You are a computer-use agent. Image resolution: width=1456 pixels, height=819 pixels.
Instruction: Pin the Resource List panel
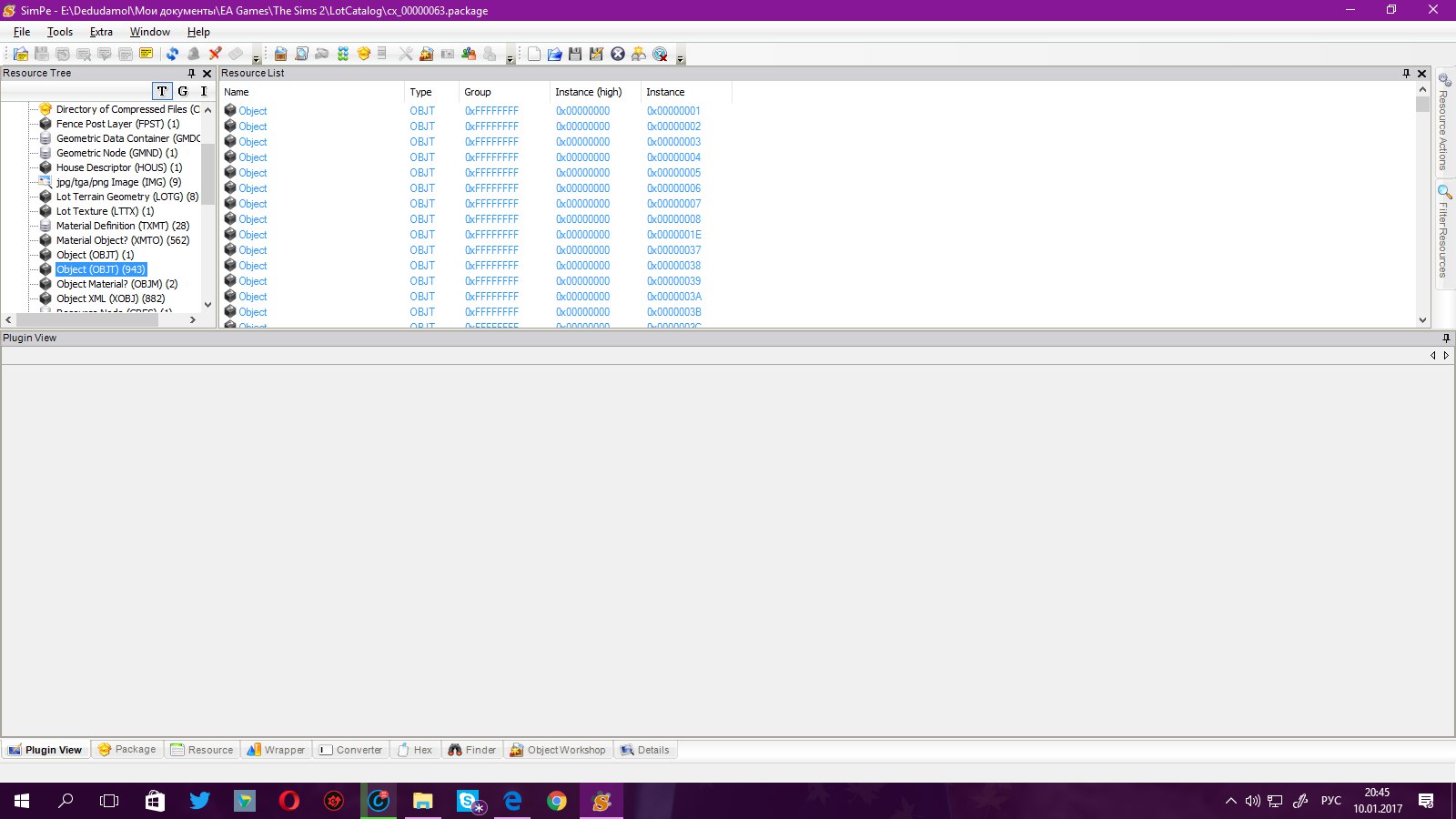tap(1406, 73)
